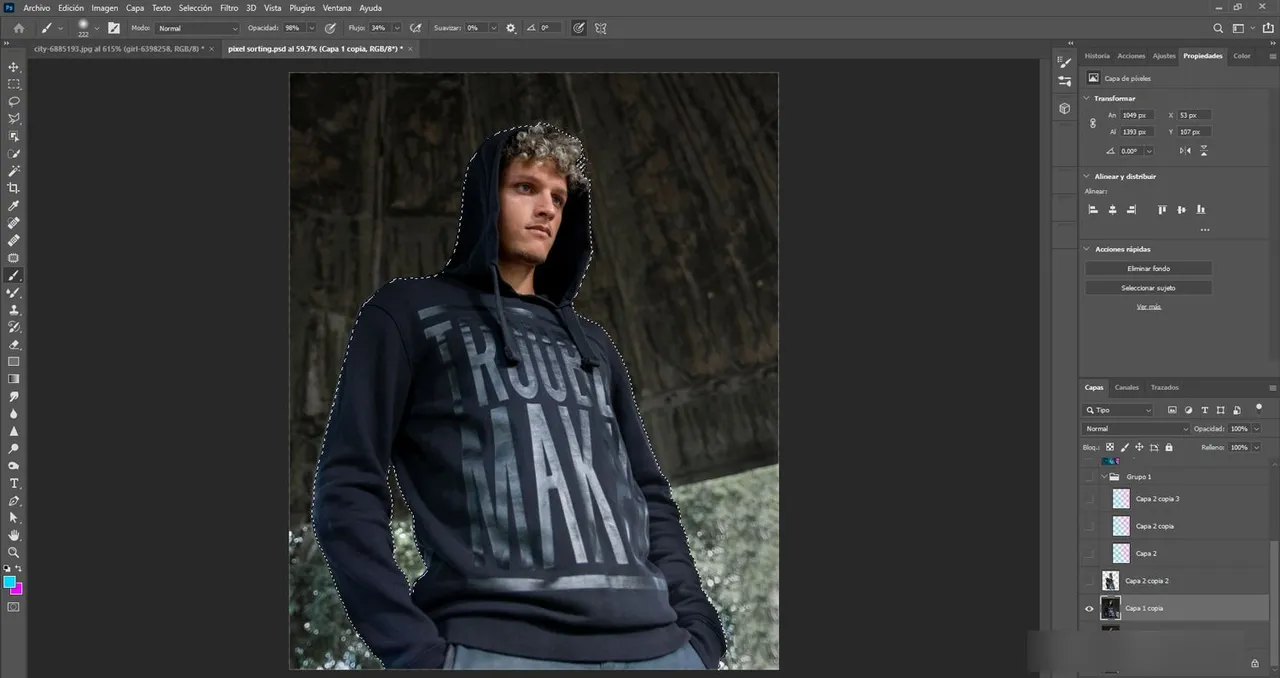Select the Hand tool

[14, 535]
